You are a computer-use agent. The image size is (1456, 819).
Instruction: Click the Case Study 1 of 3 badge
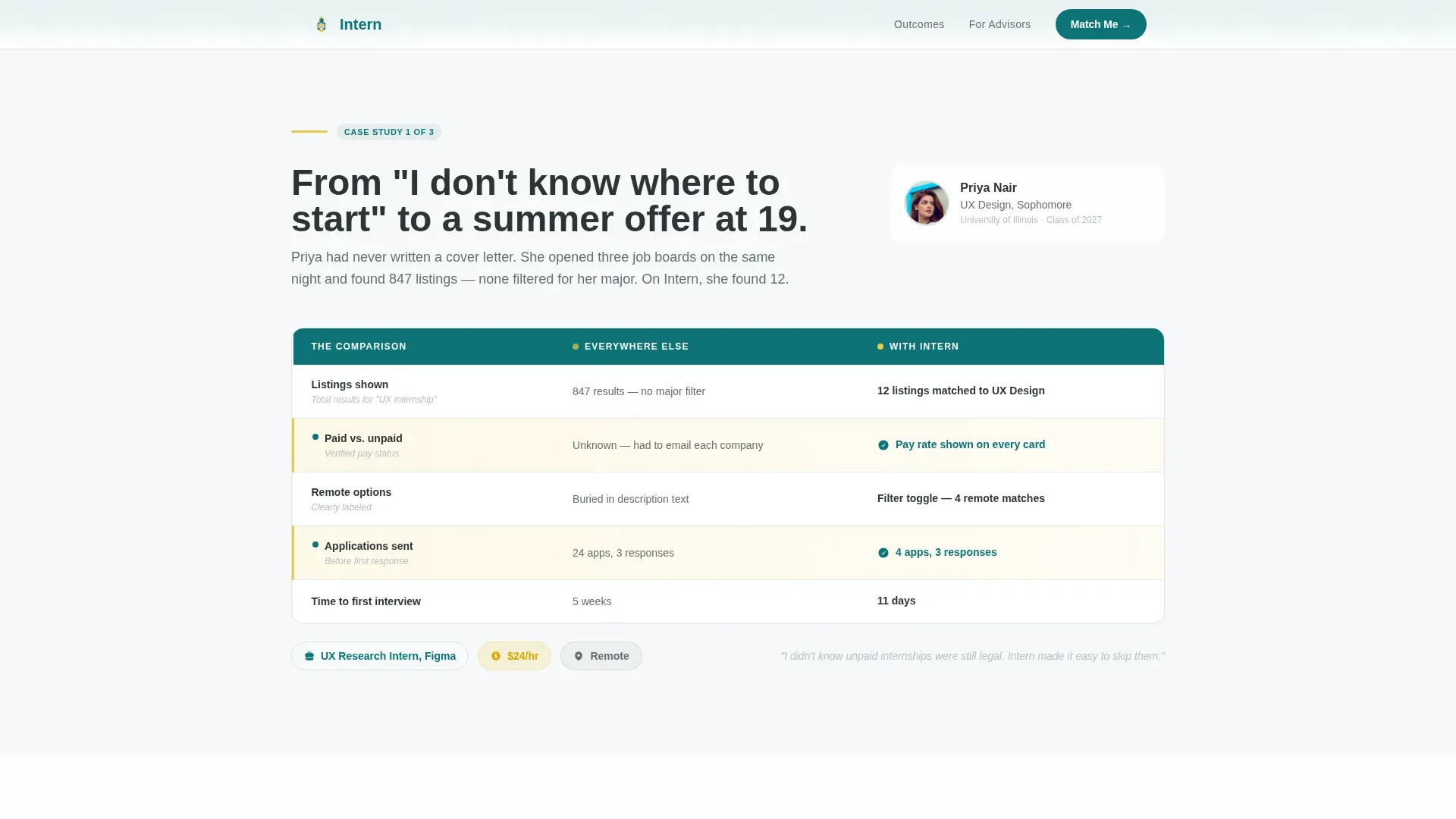coord(389,132)
